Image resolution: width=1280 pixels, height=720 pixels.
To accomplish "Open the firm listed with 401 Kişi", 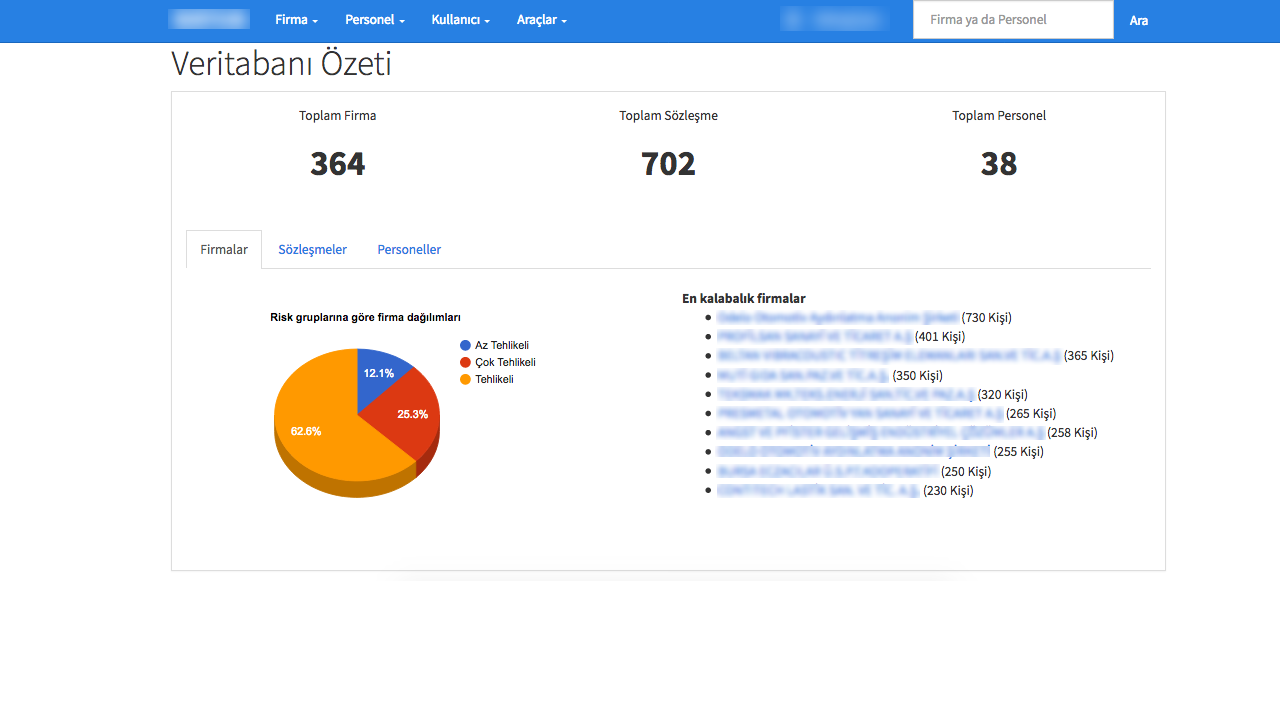I will pyautogui.click(x=814, y=337).
